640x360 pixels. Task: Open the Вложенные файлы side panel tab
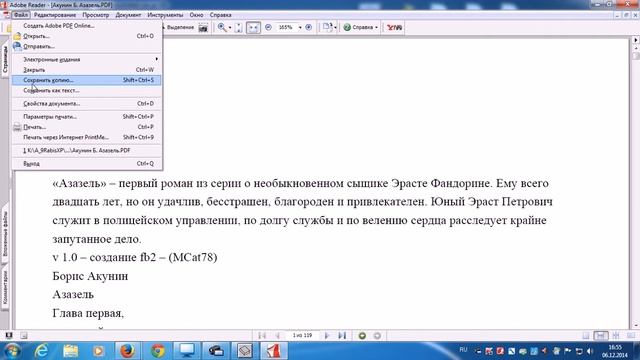click(5, 233)
